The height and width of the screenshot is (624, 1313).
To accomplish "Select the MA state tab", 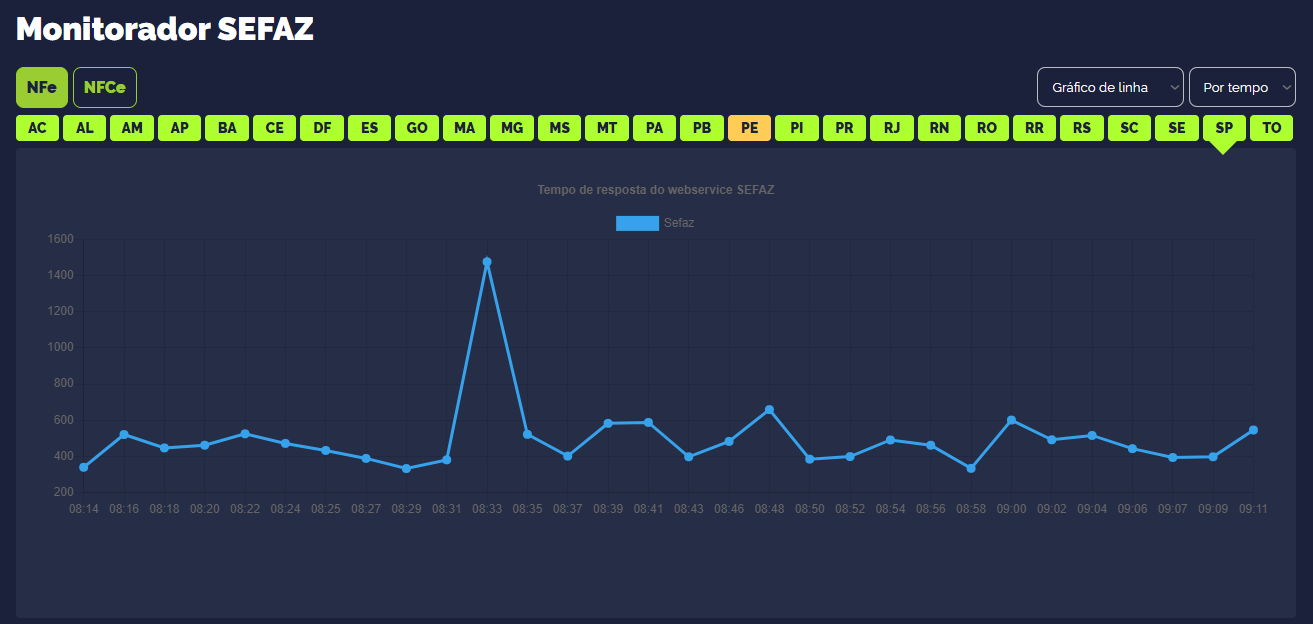I will coord(465,128).
